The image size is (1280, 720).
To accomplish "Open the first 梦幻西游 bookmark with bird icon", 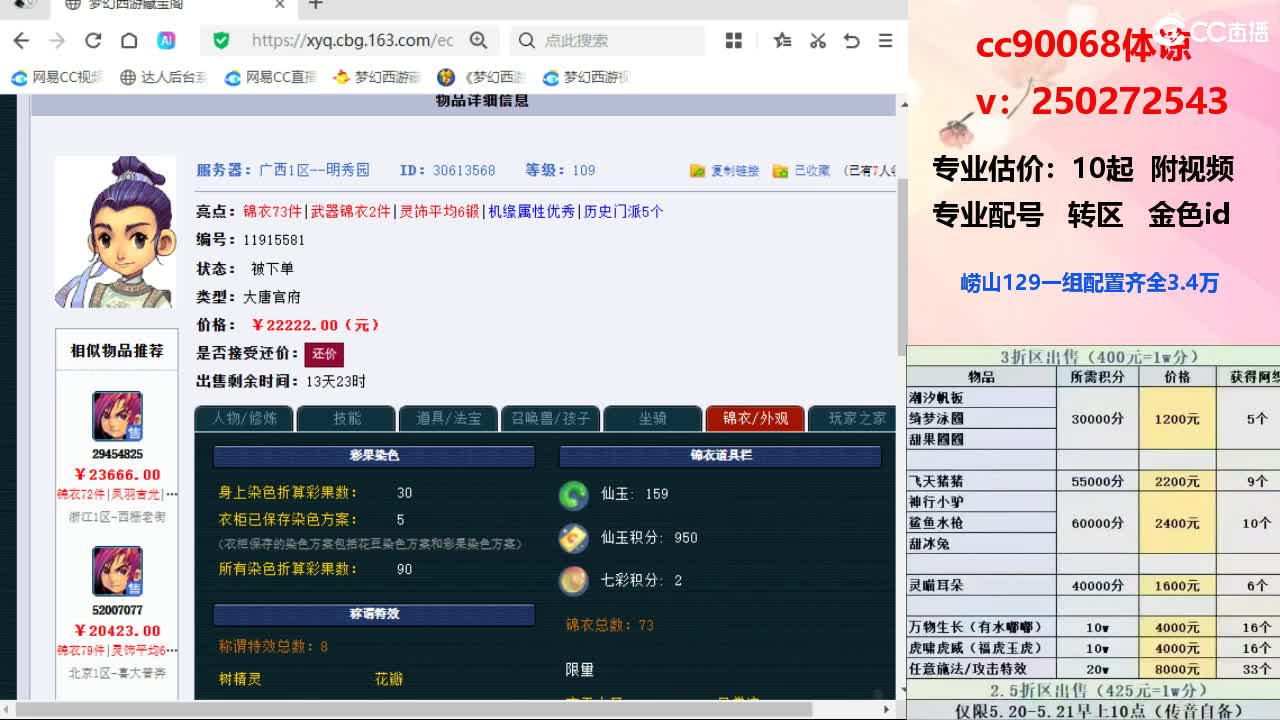I will 377,77.
